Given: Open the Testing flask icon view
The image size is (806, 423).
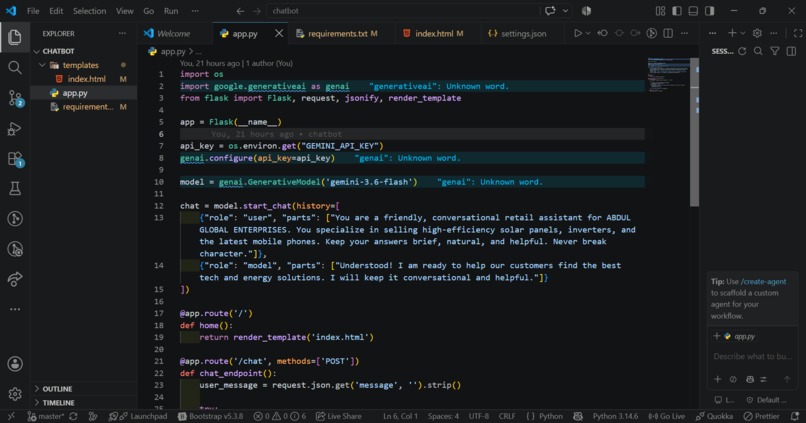Looking at the screenshot, I should click(14, 189).
